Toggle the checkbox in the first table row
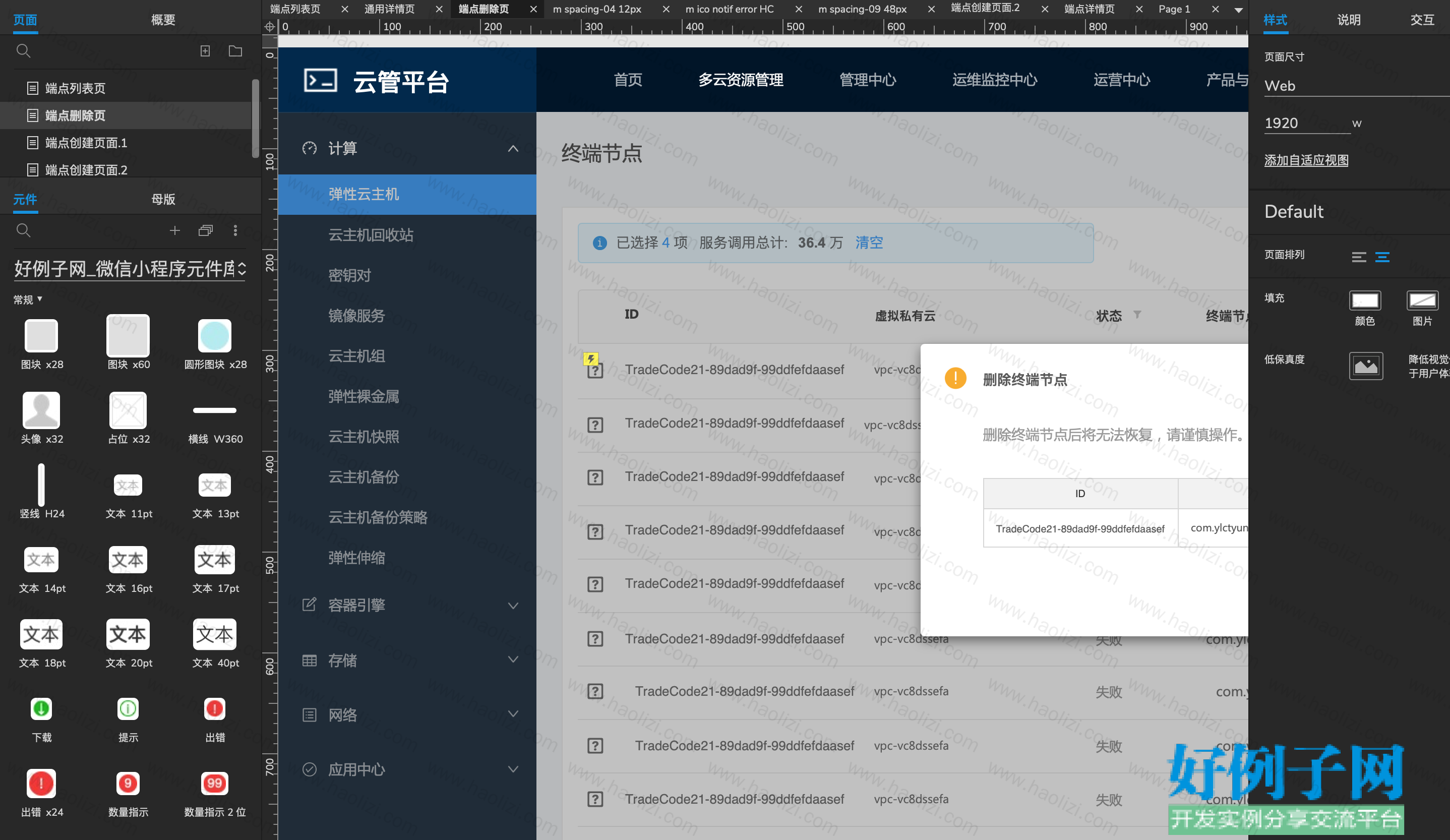 pyautogui.click(x=595, y=371)
